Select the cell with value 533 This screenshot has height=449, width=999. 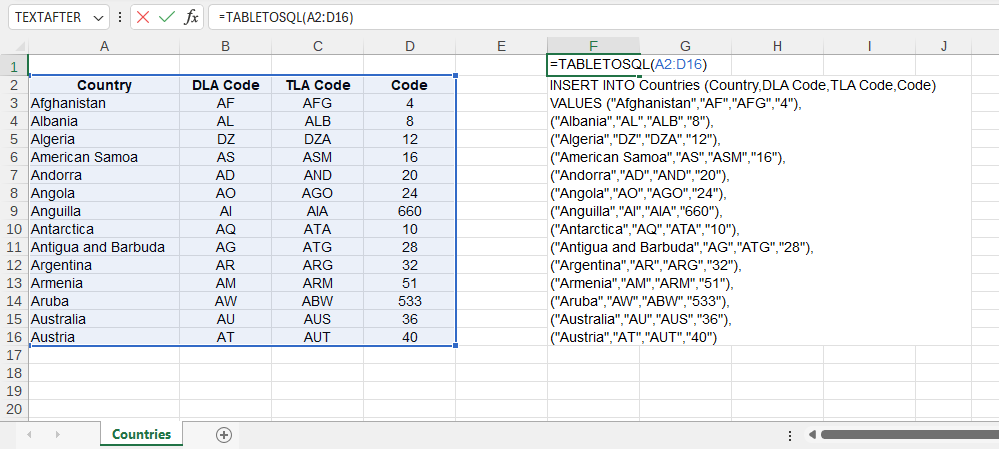click(410, 301)
